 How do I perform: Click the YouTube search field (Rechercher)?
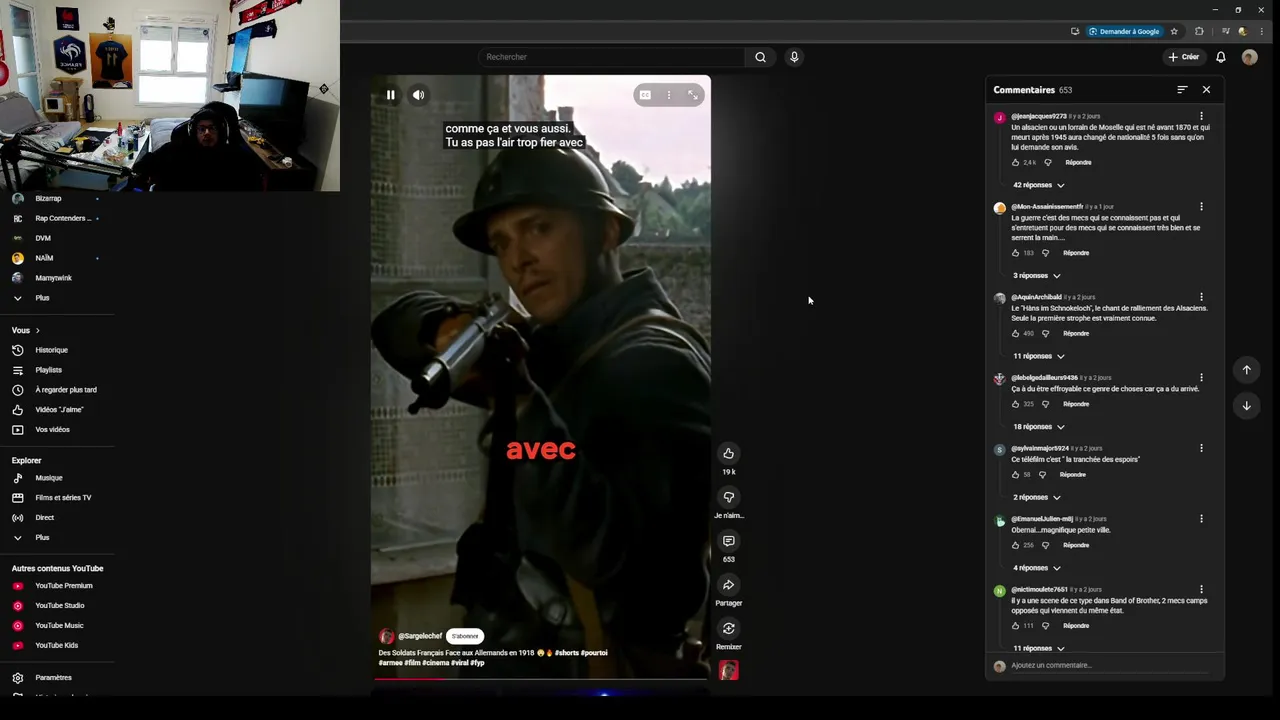tap(612, 57)
